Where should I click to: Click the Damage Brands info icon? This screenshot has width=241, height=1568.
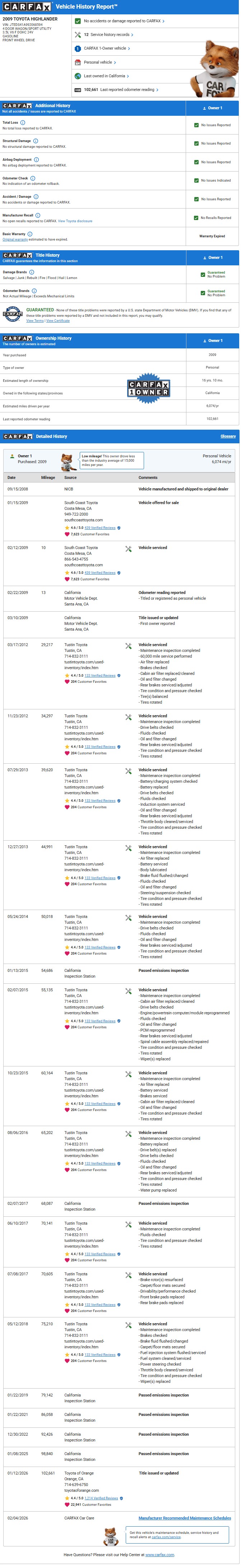coord(32,272)
